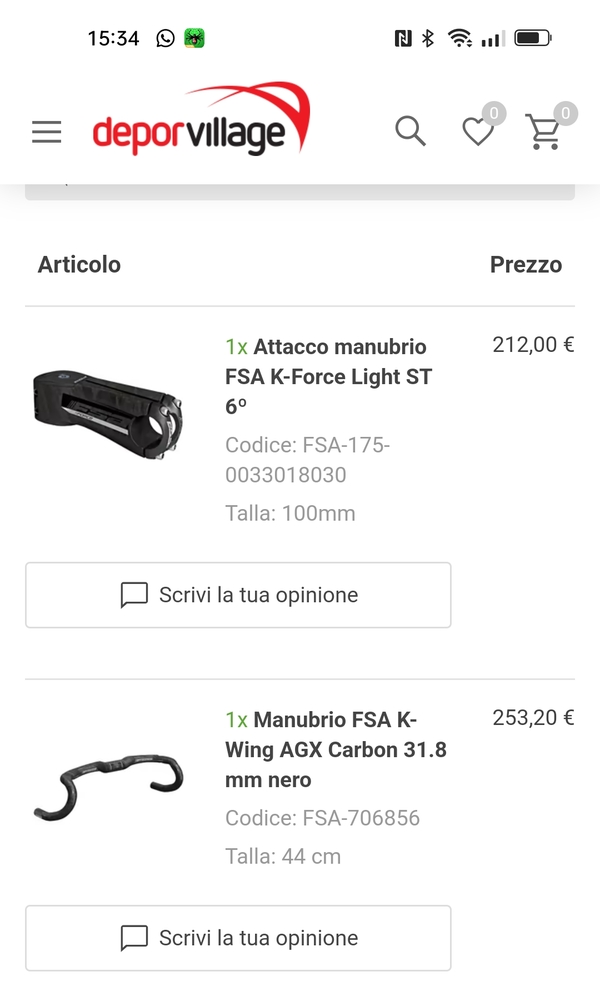Open the shopping cart icon

coord(543,132)
